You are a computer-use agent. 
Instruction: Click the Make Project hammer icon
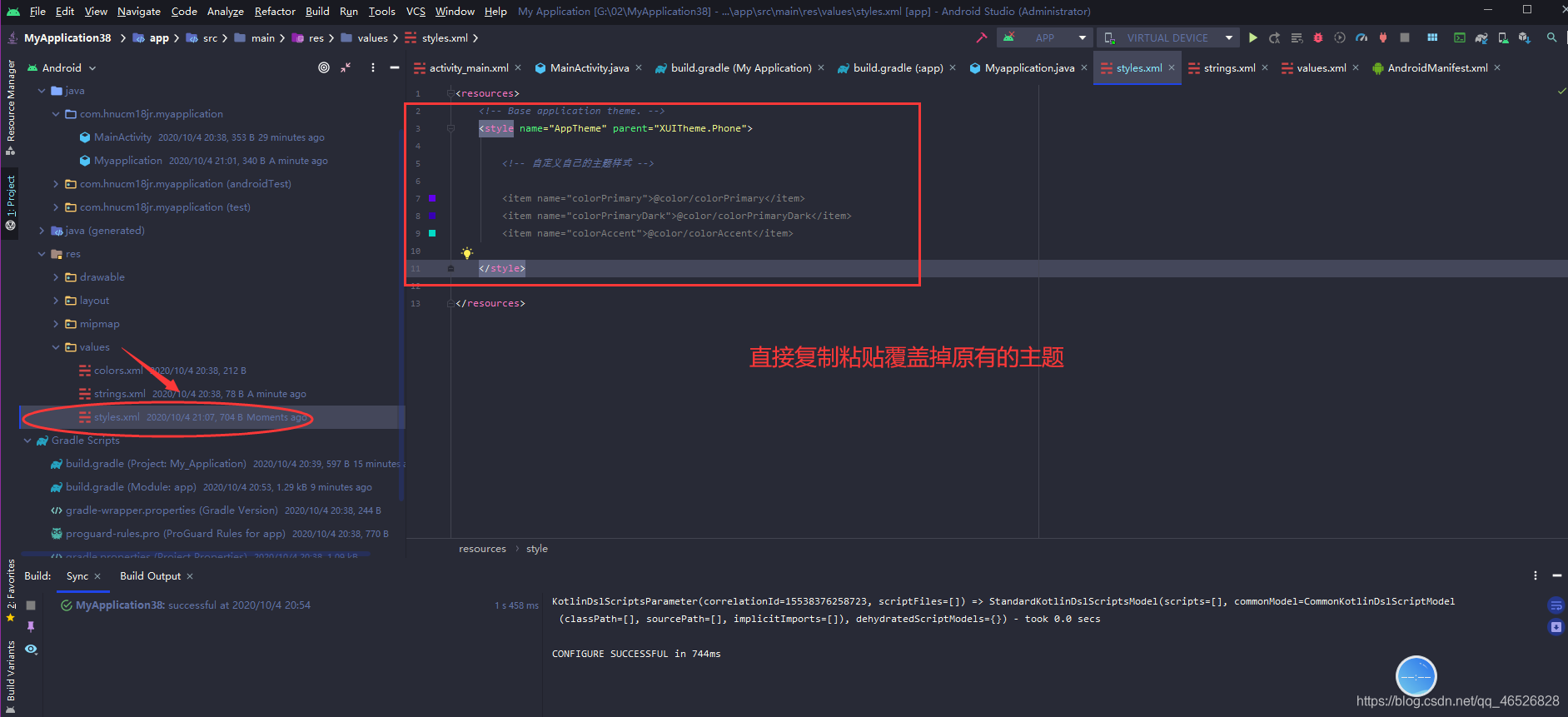[982, 37]
